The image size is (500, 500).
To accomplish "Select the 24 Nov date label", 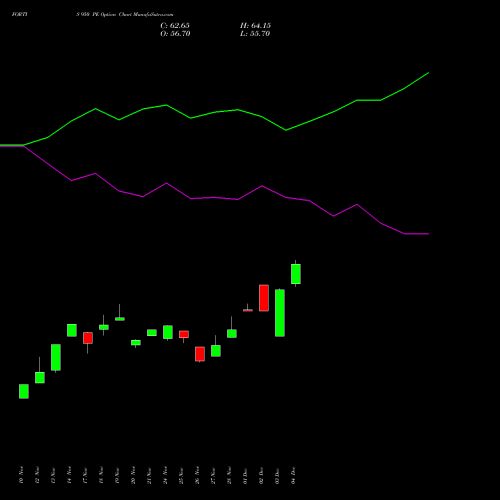I will pyautogui.click(x=165, y=475).
